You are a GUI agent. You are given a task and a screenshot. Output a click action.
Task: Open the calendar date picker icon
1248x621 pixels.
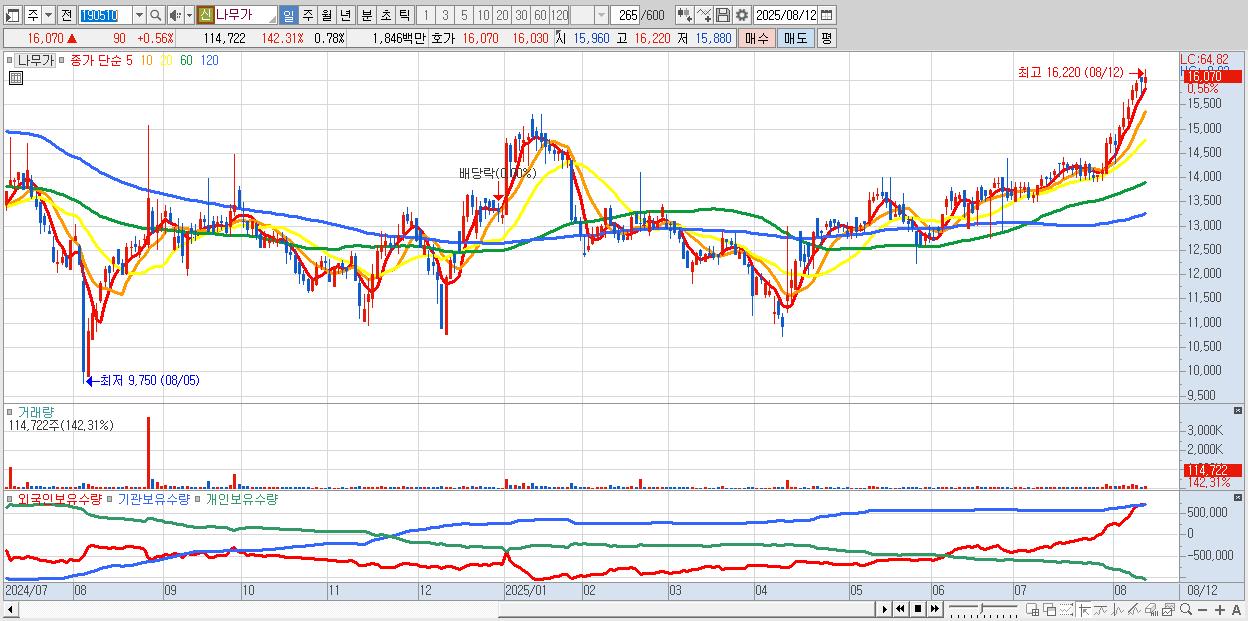pos(826,15)
